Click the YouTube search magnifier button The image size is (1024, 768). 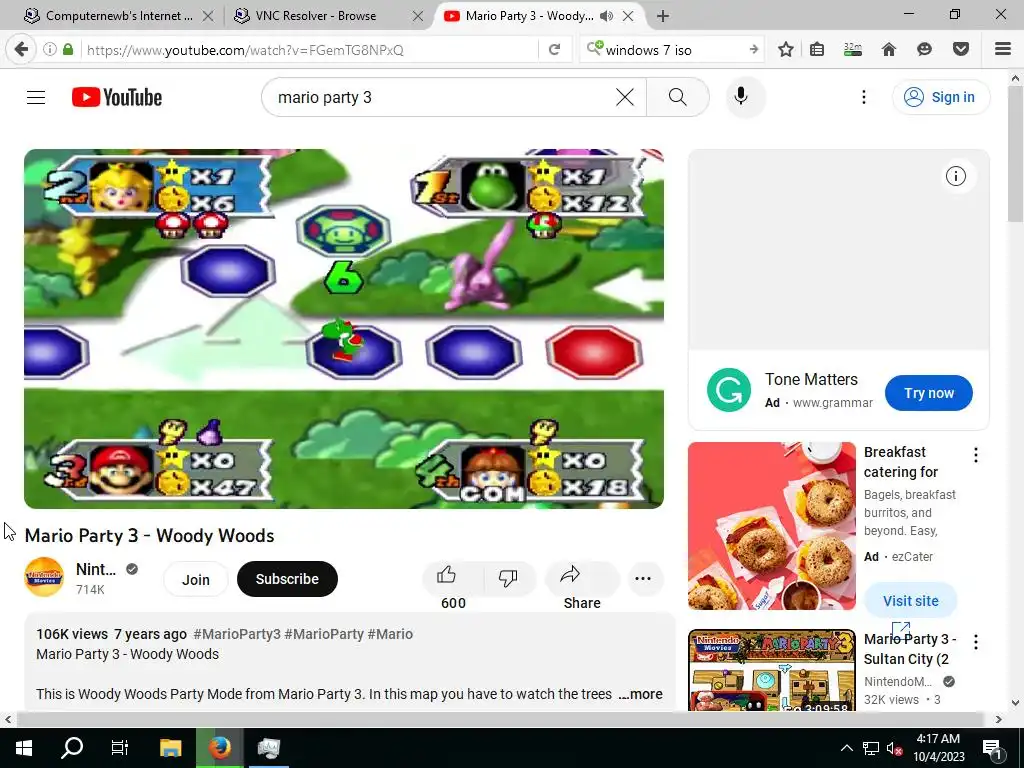click(678, 97)
